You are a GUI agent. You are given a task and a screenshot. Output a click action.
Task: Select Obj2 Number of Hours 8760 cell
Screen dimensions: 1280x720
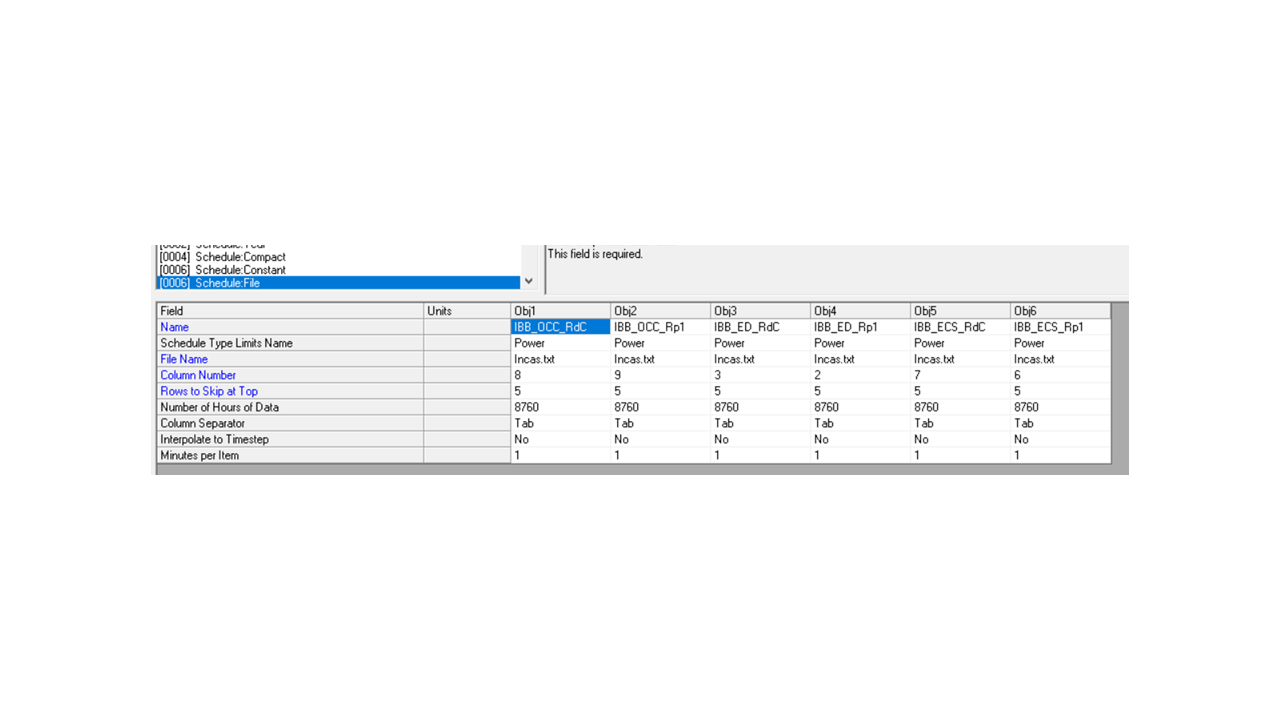tap(660, 407)
